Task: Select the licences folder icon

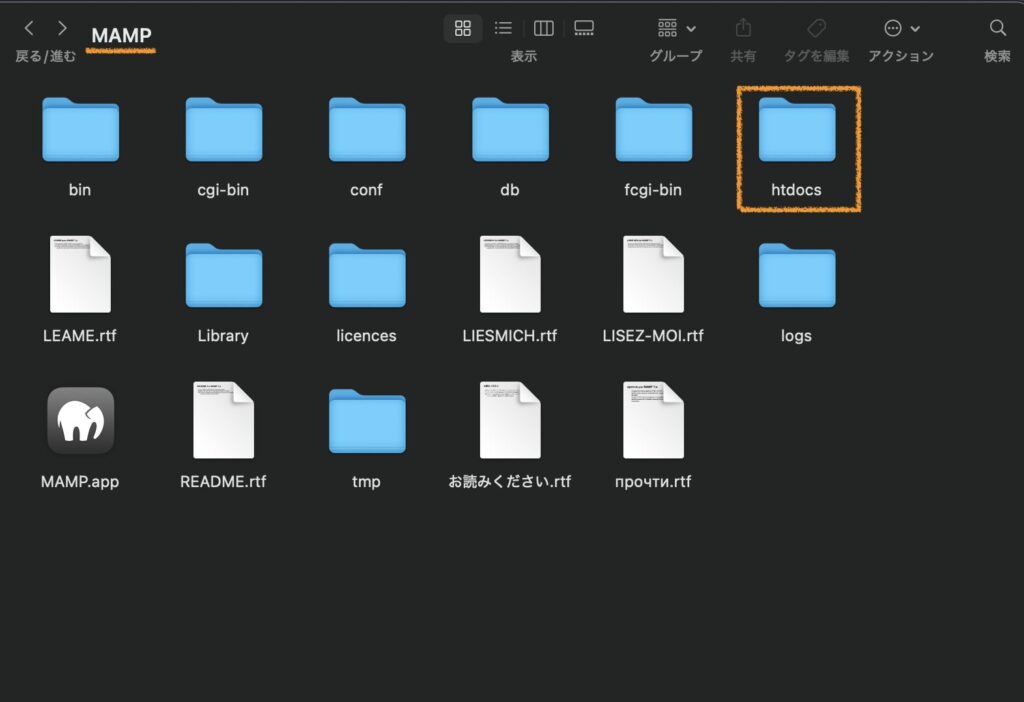Action: coord(367,275)
